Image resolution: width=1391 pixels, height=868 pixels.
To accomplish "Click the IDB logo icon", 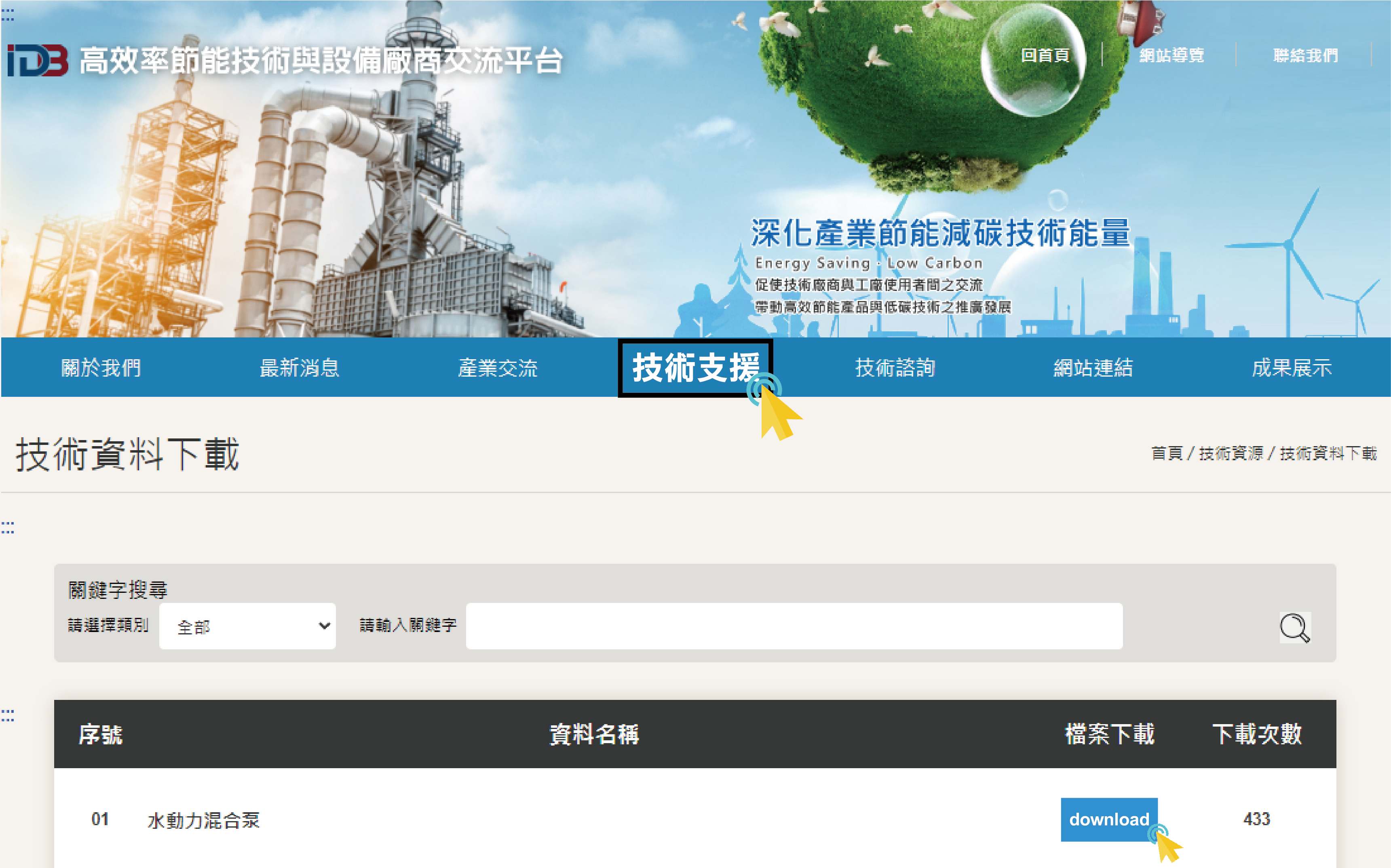I will coord(38,60).
